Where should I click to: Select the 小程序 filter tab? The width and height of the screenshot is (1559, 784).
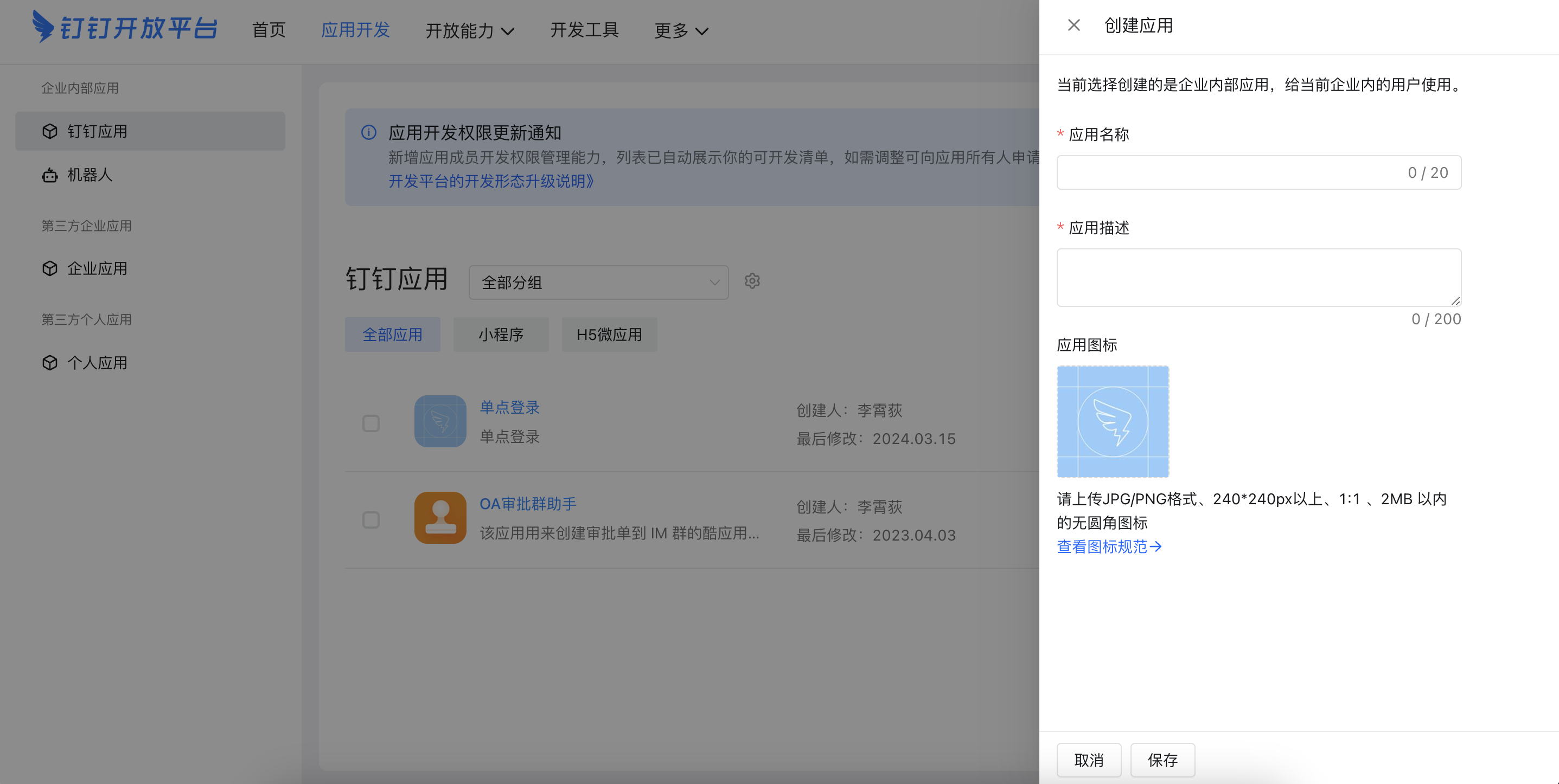(501, 335)
